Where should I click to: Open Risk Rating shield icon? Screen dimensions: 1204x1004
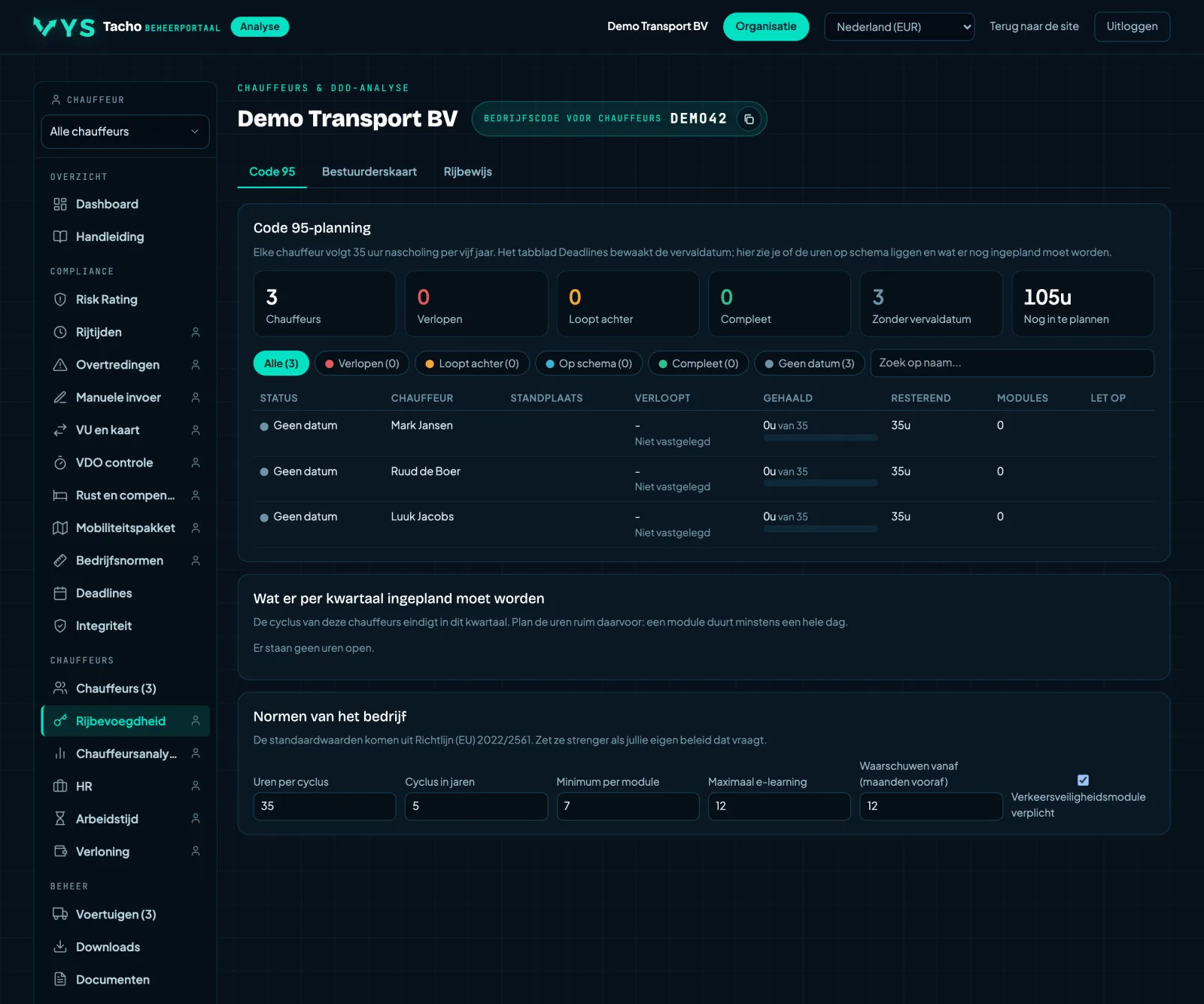[60, 300]
